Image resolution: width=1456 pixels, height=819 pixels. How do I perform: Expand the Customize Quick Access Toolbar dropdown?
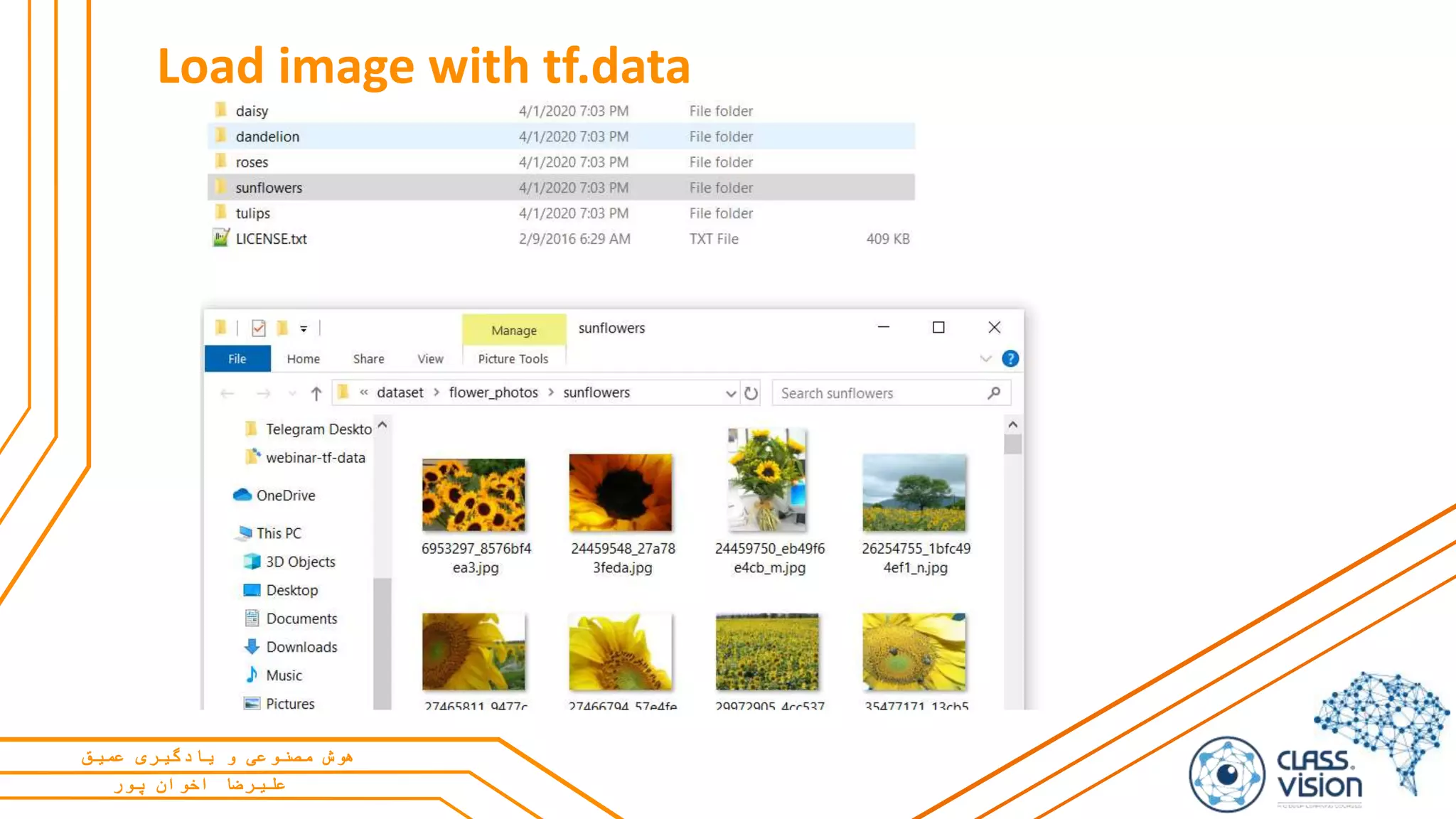coord(304,328)
